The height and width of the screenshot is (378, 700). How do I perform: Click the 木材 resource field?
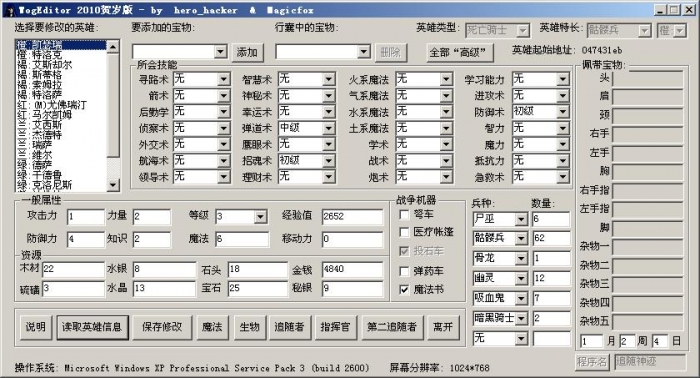point(73,269)
